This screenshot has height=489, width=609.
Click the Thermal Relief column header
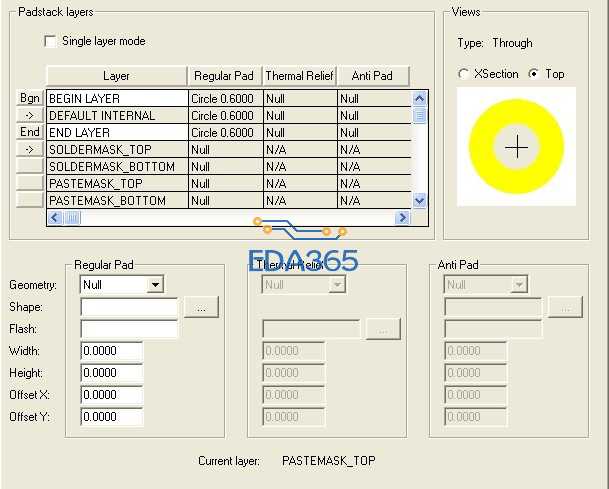[299, 76]
